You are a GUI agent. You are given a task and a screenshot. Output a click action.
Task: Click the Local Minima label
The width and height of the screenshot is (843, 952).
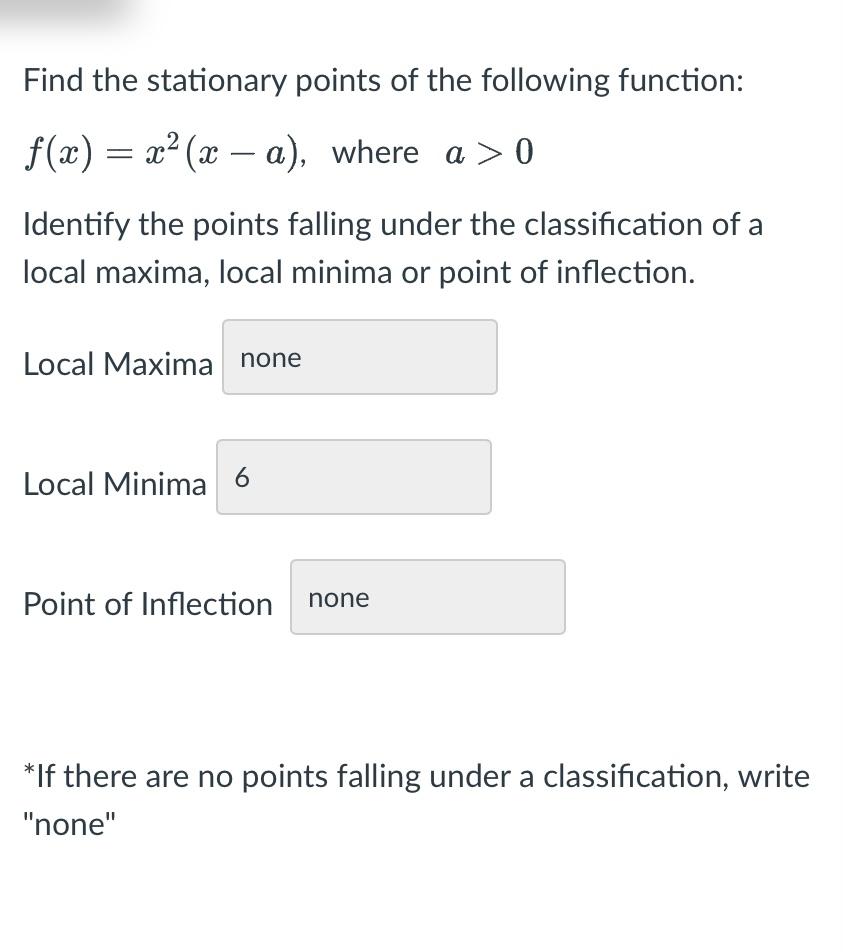(114, 484)
